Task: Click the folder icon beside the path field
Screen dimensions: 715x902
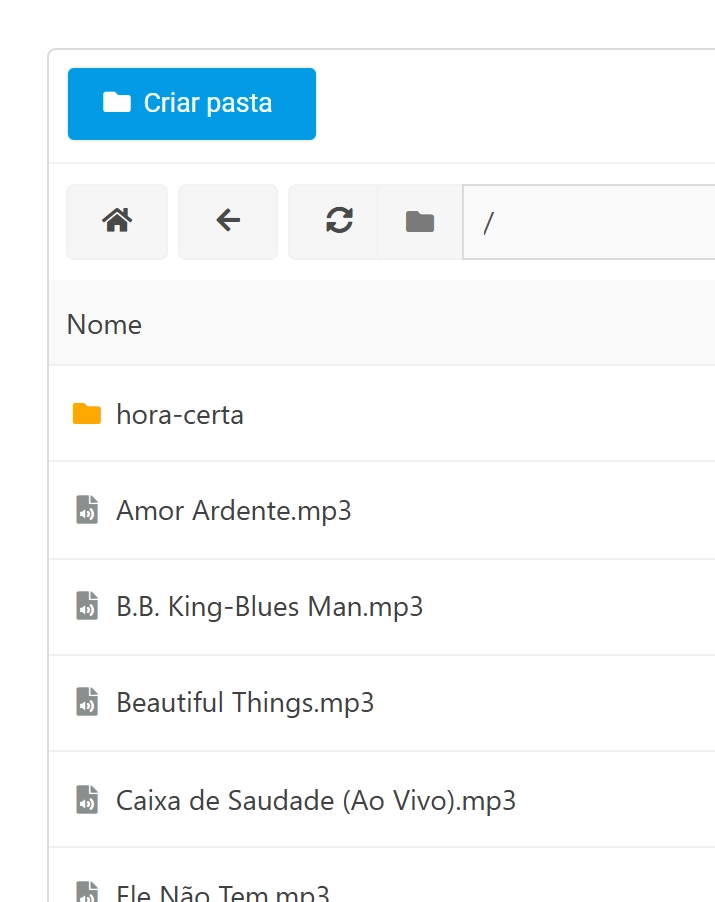Action: pos(419,221)
